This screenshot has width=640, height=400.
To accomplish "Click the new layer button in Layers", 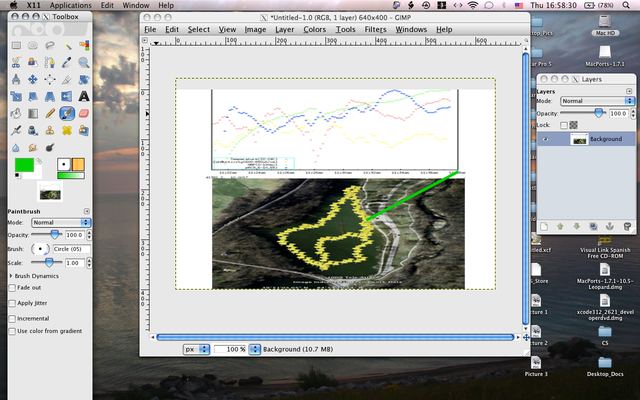I will point(544,227).
